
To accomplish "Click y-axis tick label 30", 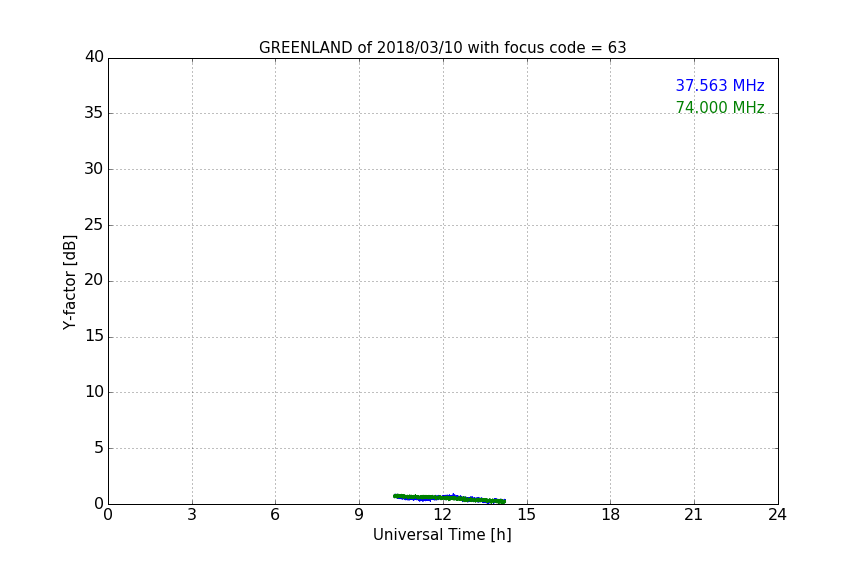I will click(x=94, y=169).
